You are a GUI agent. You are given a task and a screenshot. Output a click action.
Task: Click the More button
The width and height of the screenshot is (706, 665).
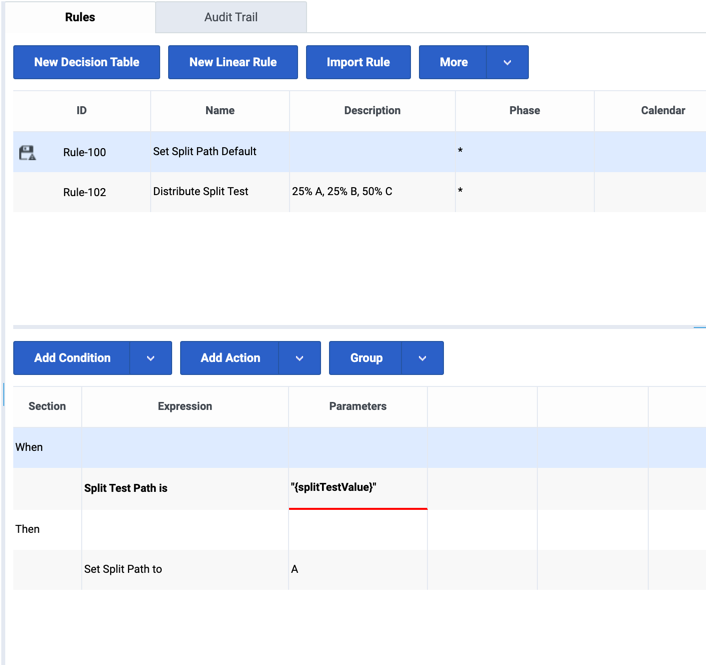(453, 62)
